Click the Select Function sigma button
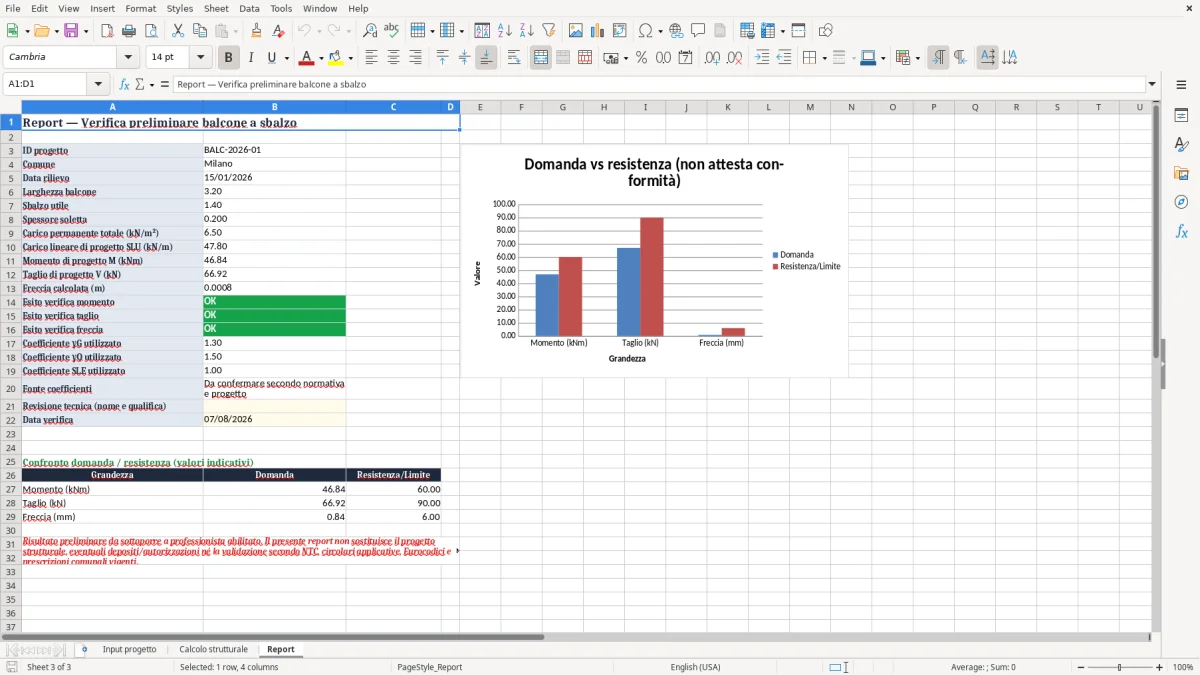The image size is (1200, 675). click(x=139, y=84)
